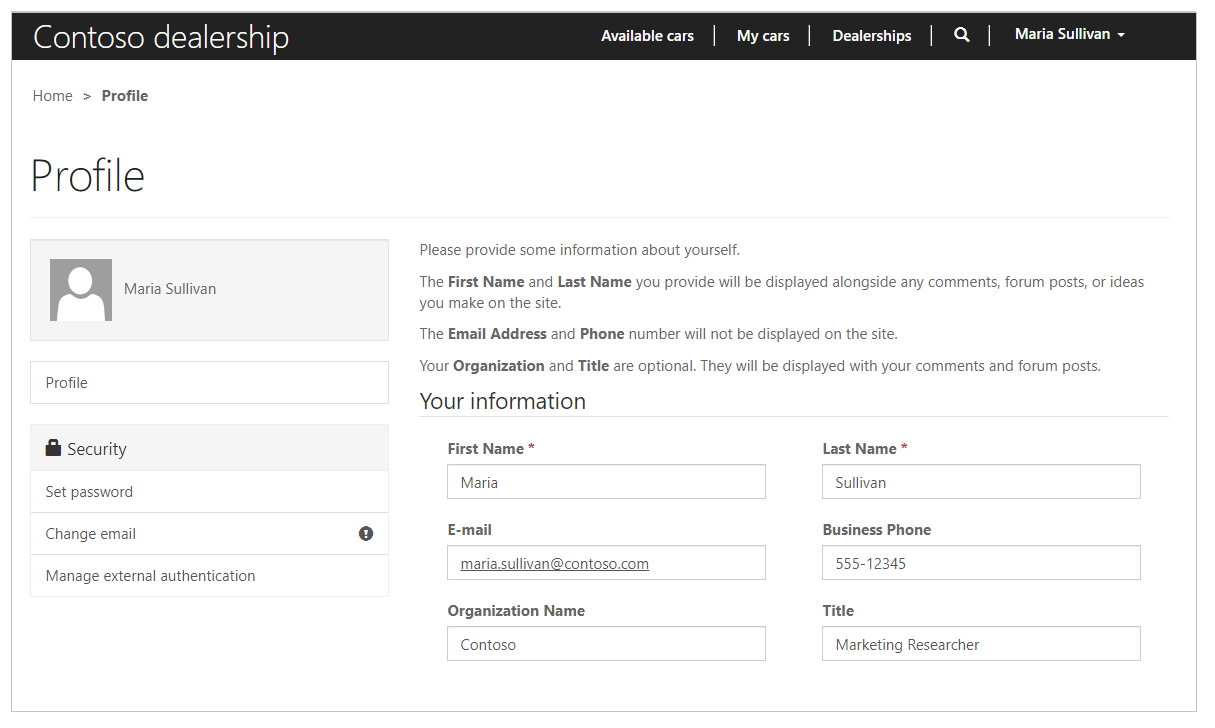Click the Last Name input field
1215x728 pixels.
(x=981, y=482)
